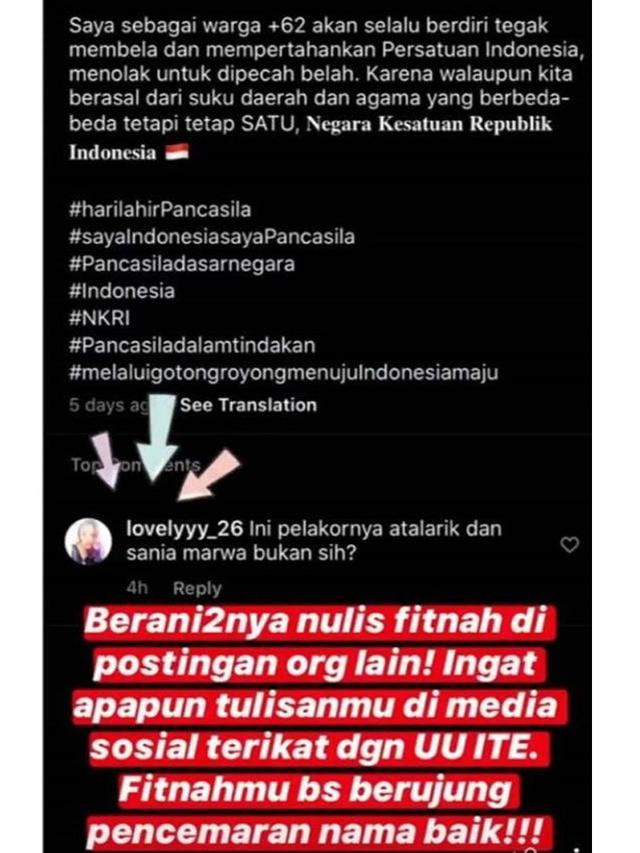Open the #sayaIndonesiasayaPancasila hashtag
Viewport: 640px width, 853px height.
point(212,237)
